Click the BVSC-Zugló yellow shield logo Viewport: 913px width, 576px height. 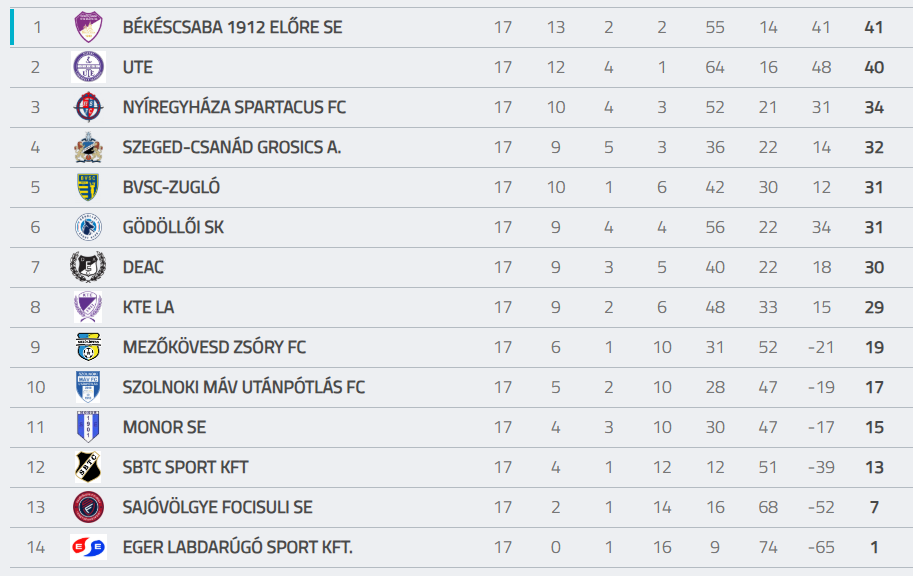coord(88,187)
